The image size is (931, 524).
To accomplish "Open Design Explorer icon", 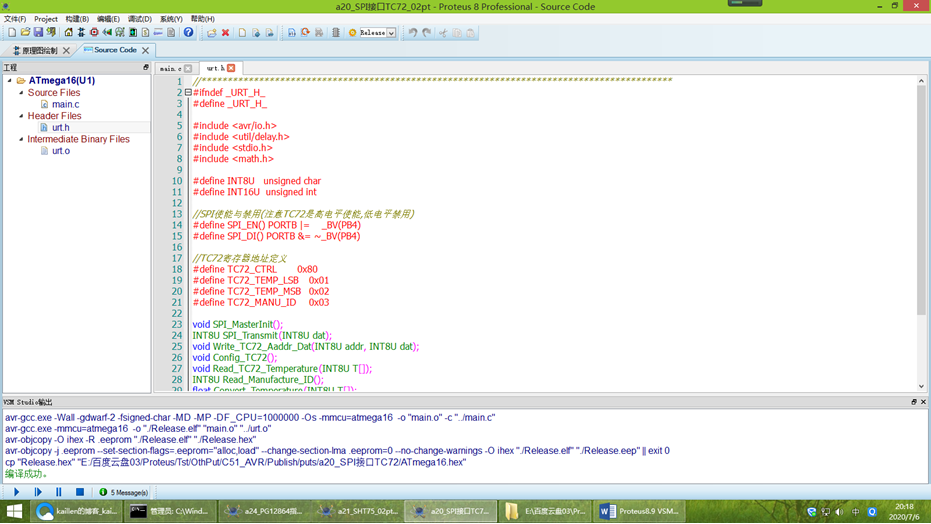I will click(133, 33).
